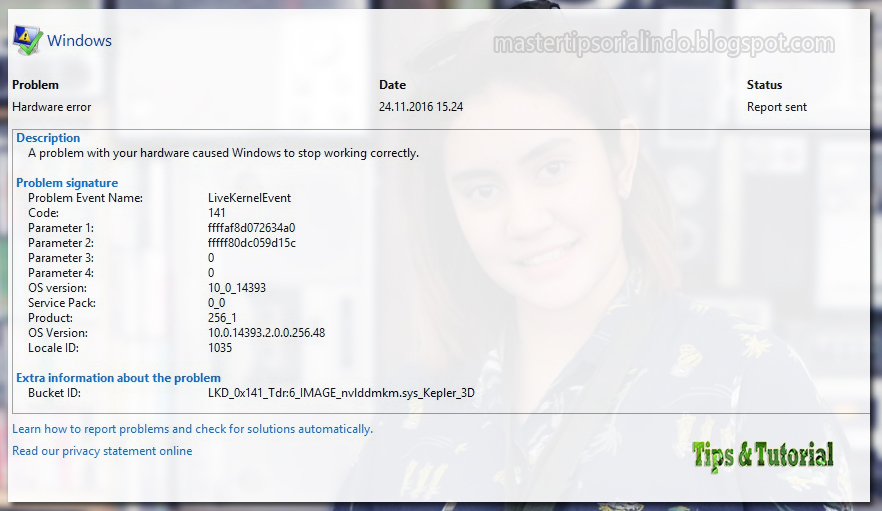Viewport: 882px width, 511px height.
Task: Click the 'Date' column heading
Action: 393,85
